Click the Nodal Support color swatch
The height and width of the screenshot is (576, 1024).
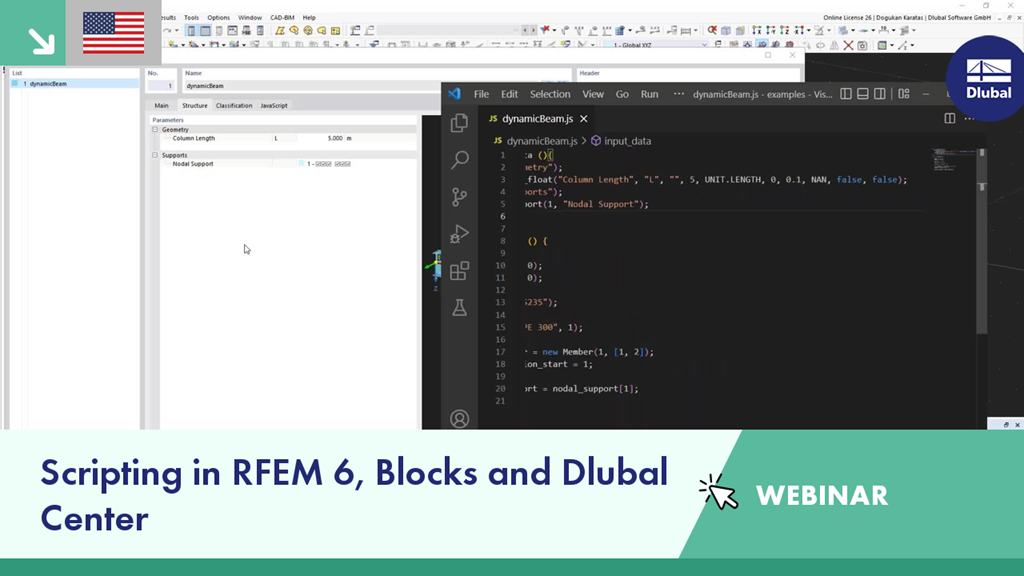302,163
